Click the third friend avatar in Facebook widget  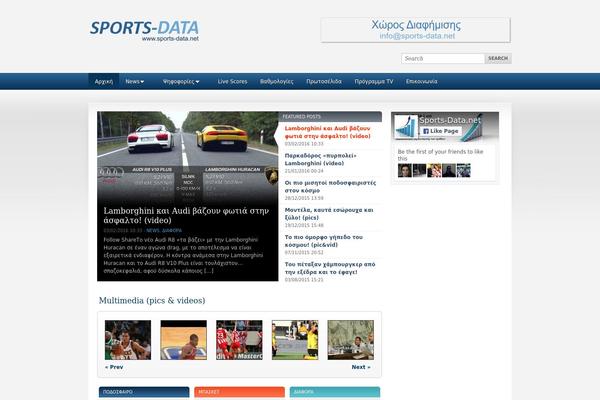pos(434,170)
